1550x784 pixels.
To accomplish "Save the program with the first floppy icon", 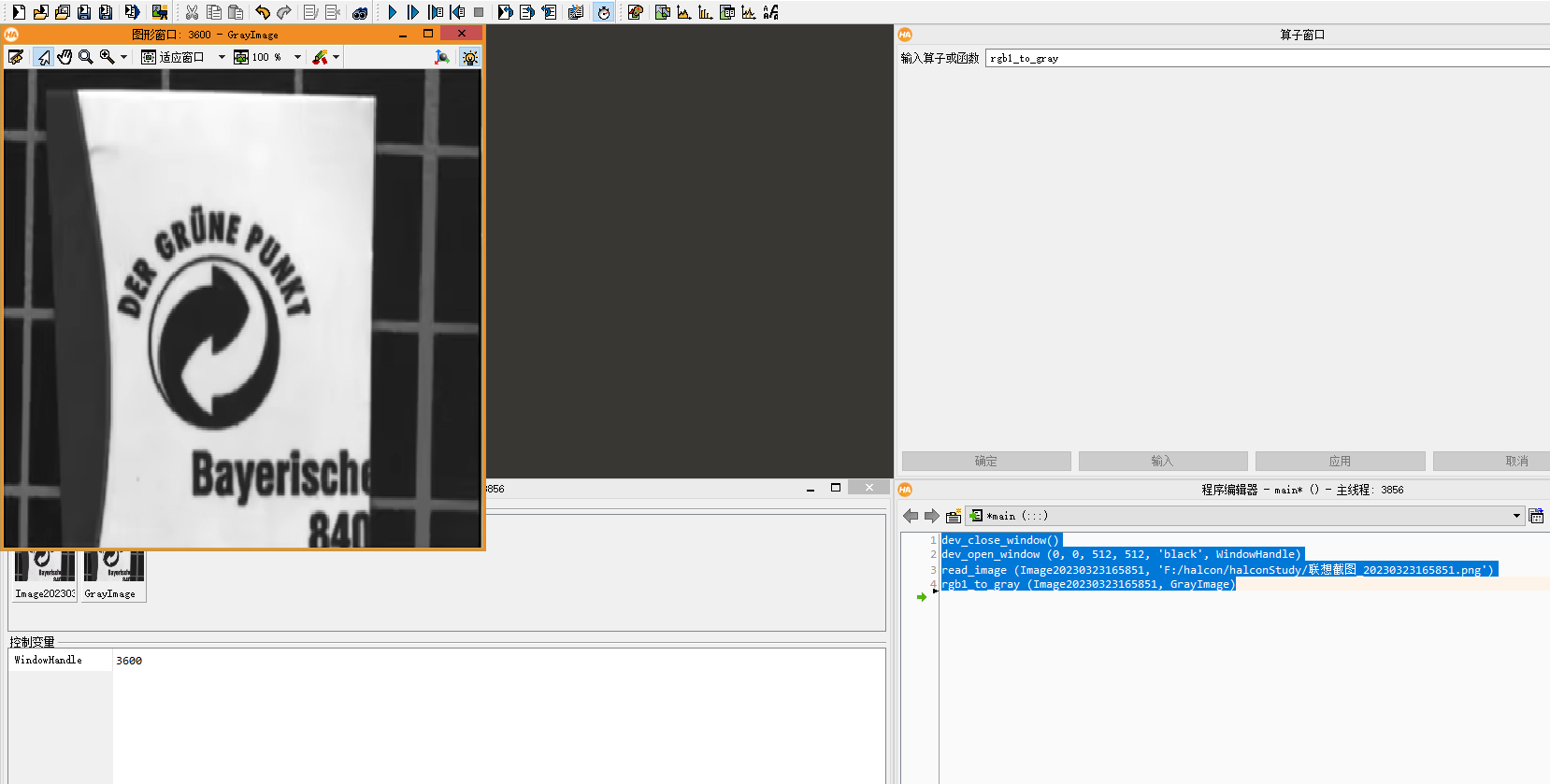I will (x=84, y=12).
